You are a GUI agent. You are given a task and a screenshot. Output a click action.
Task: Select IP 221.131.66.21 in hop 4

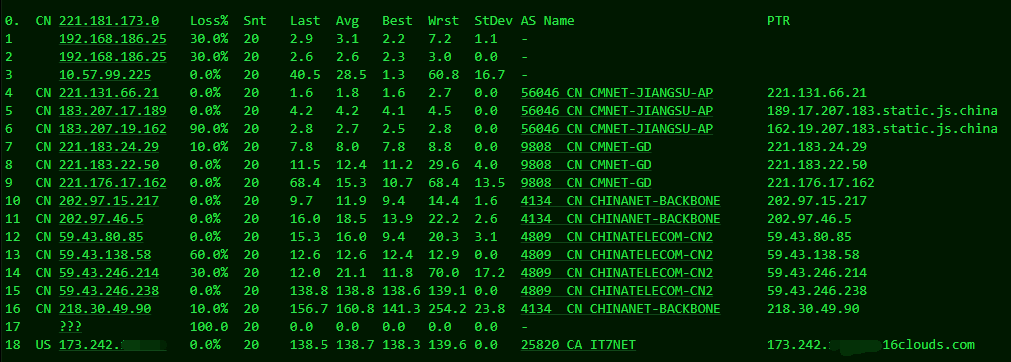click(109, 92)
